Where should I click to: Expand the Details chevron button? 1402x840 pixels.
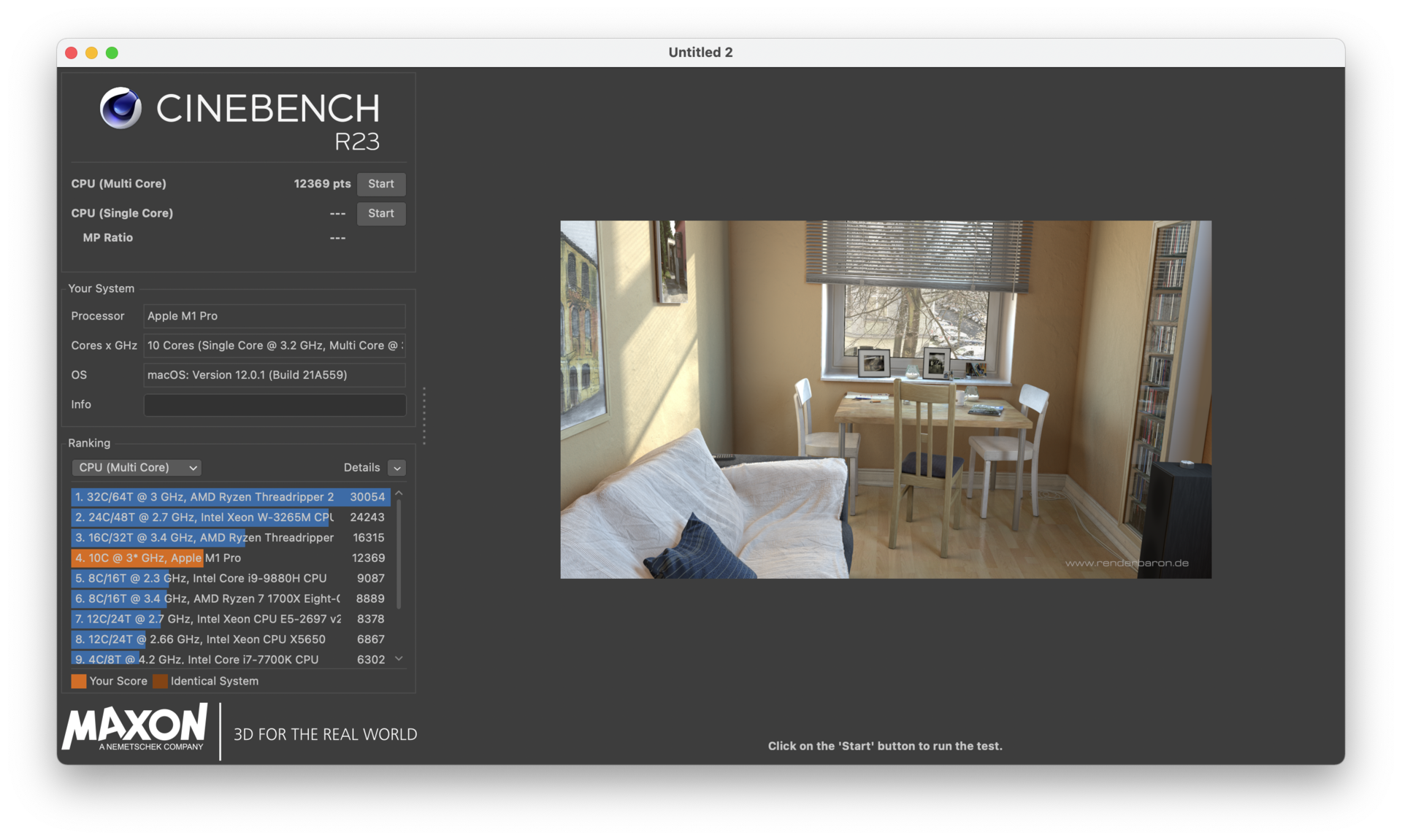tap(397, 468)
